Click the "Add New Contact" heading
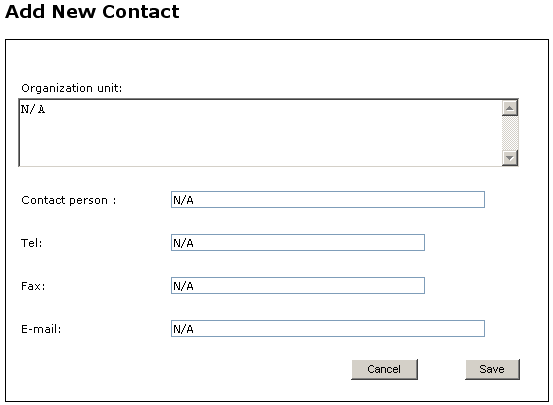 (92, 12)
